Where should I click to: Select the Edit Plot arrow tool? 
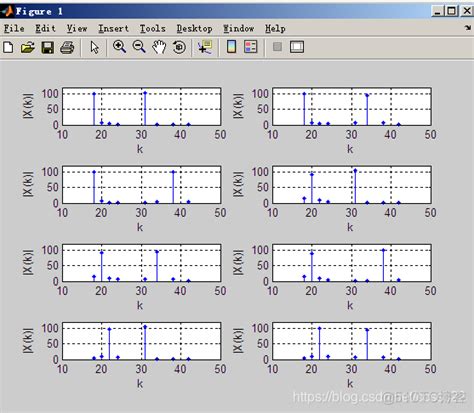(95, 47)
